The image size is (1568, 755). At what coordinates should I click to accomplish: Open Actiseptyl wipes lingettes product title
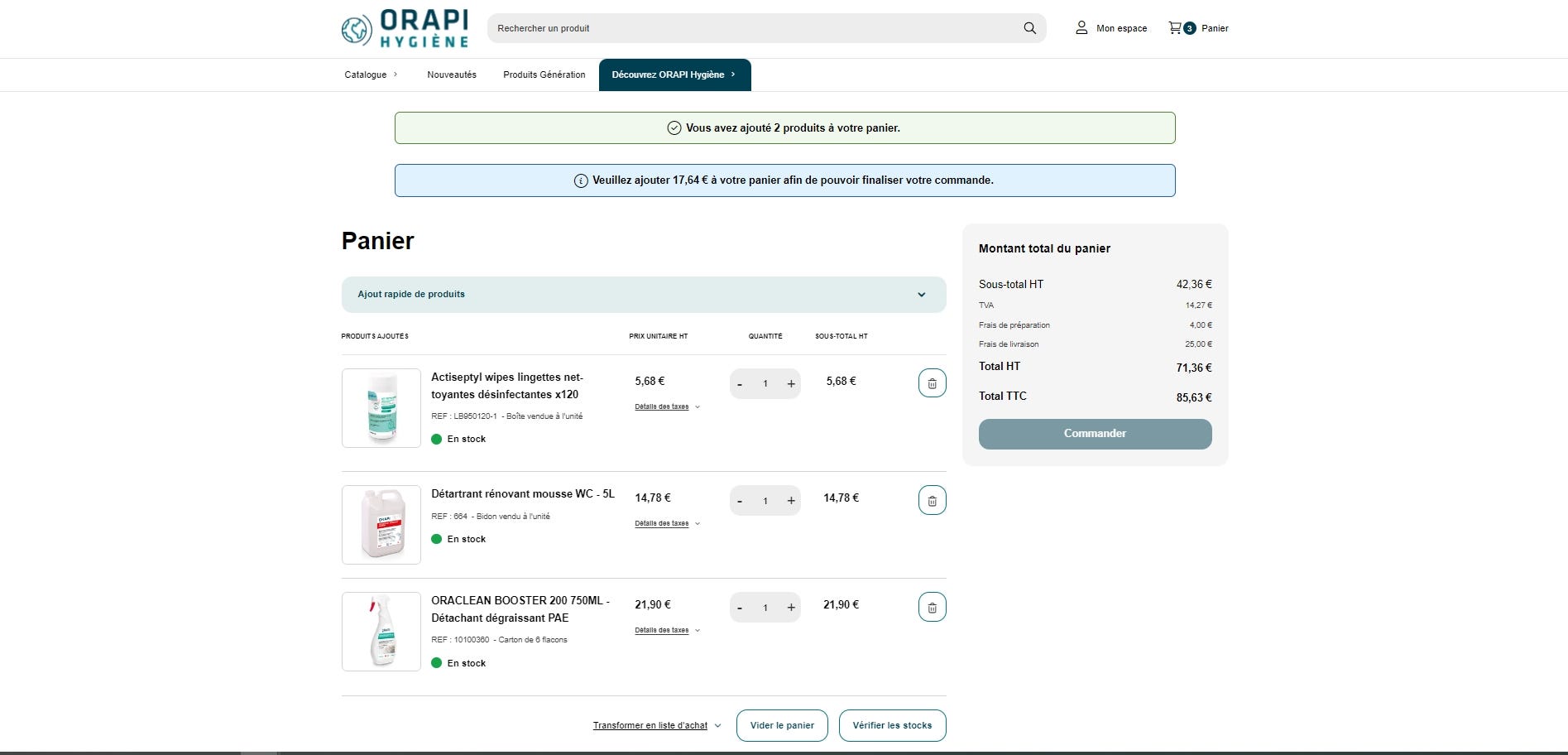tap(507, 386)
